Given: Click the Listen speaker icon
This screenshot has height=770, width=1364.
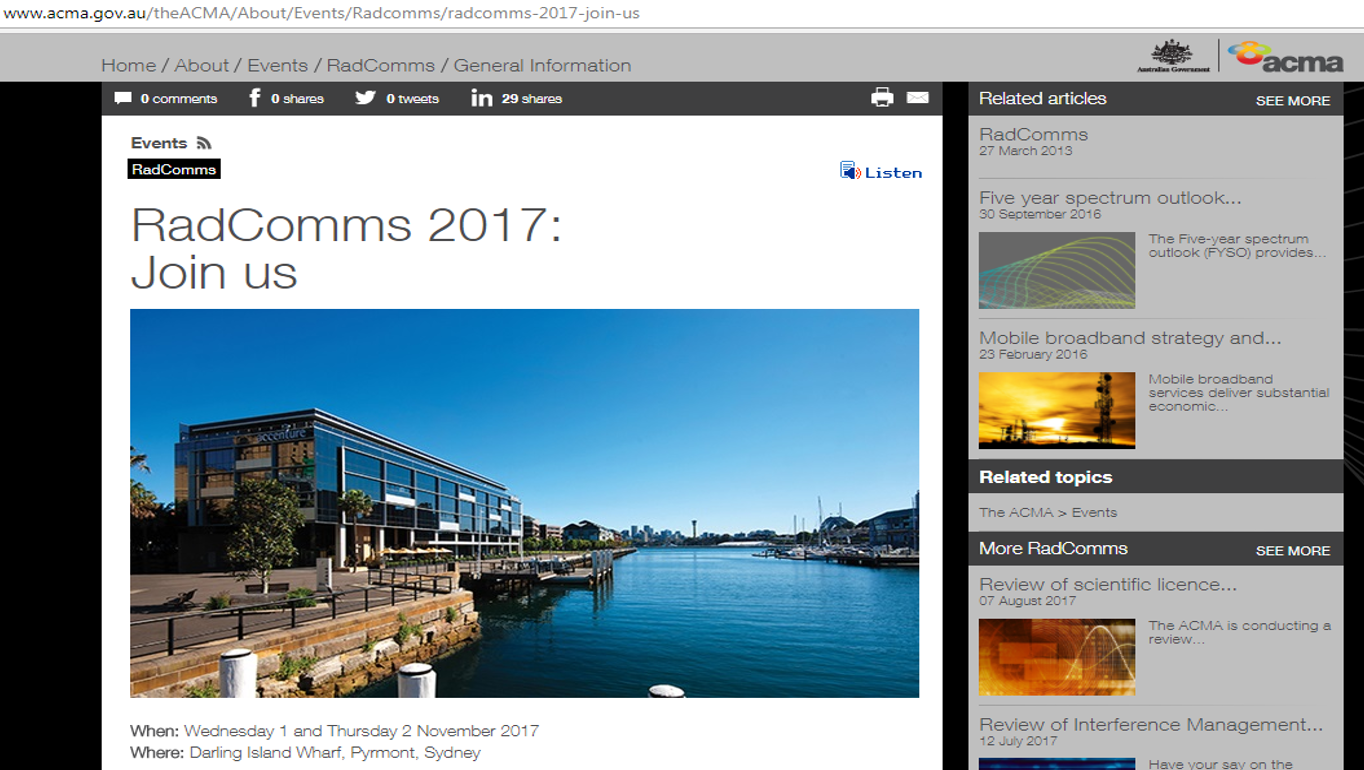Looking at the screenshot, I should (x=850, y=171).
